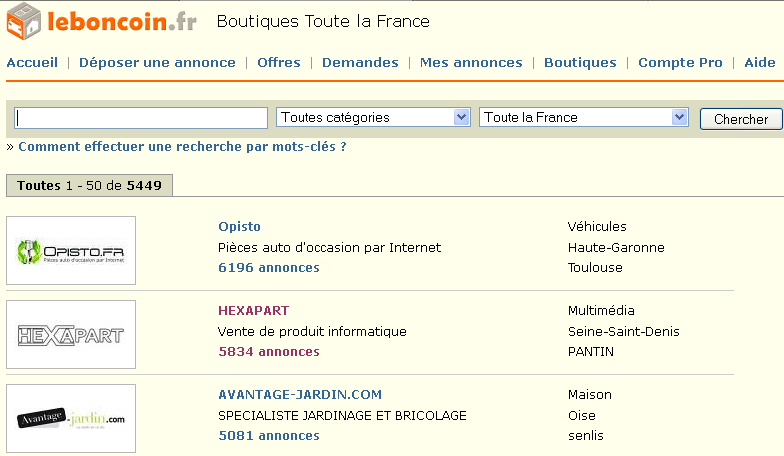Open the AVANTAGE-JARDIN.COM shop link
This screenshot has width=784, height=456.
pos(300,395)
